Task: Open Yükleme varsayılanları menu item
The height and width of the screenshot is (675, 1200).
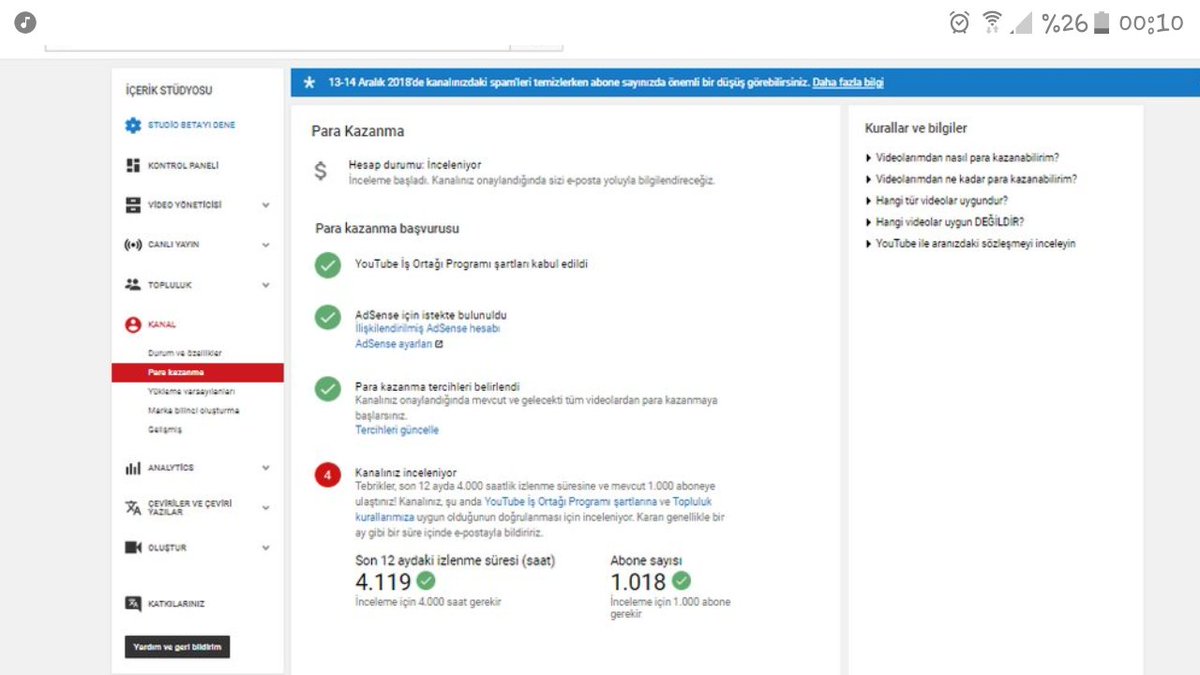Action: click(190, 391)
